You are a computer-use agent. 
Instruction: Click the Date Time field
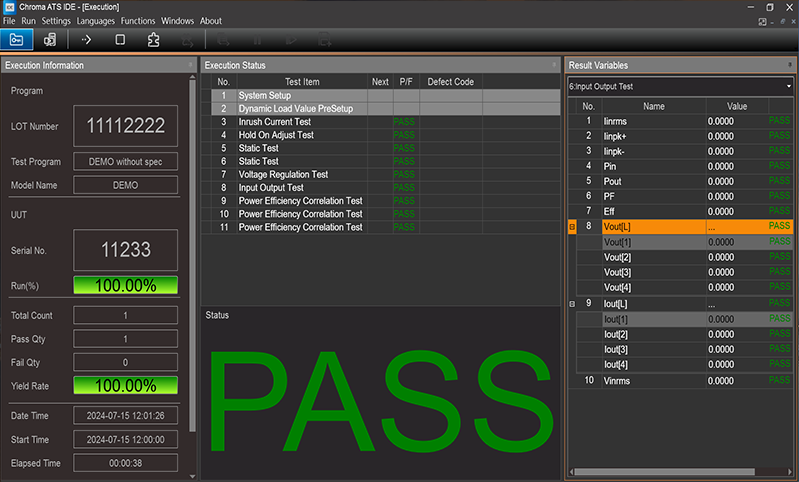(125, 416)
